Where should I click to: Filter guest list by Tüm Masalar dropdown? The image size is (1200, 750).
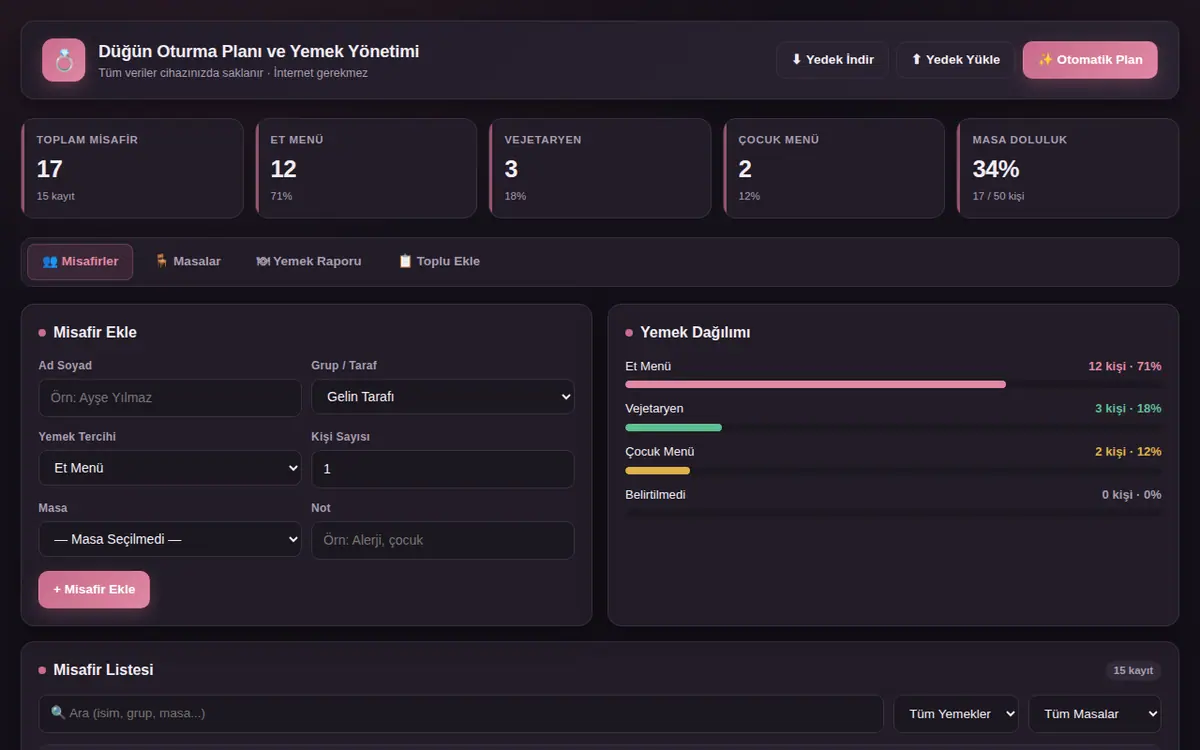[1095, 714]
